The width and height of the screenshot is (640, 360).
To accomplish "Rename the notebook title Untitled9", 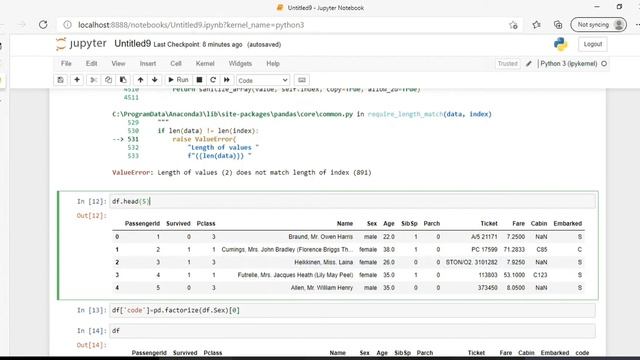I will coord(132,44).
